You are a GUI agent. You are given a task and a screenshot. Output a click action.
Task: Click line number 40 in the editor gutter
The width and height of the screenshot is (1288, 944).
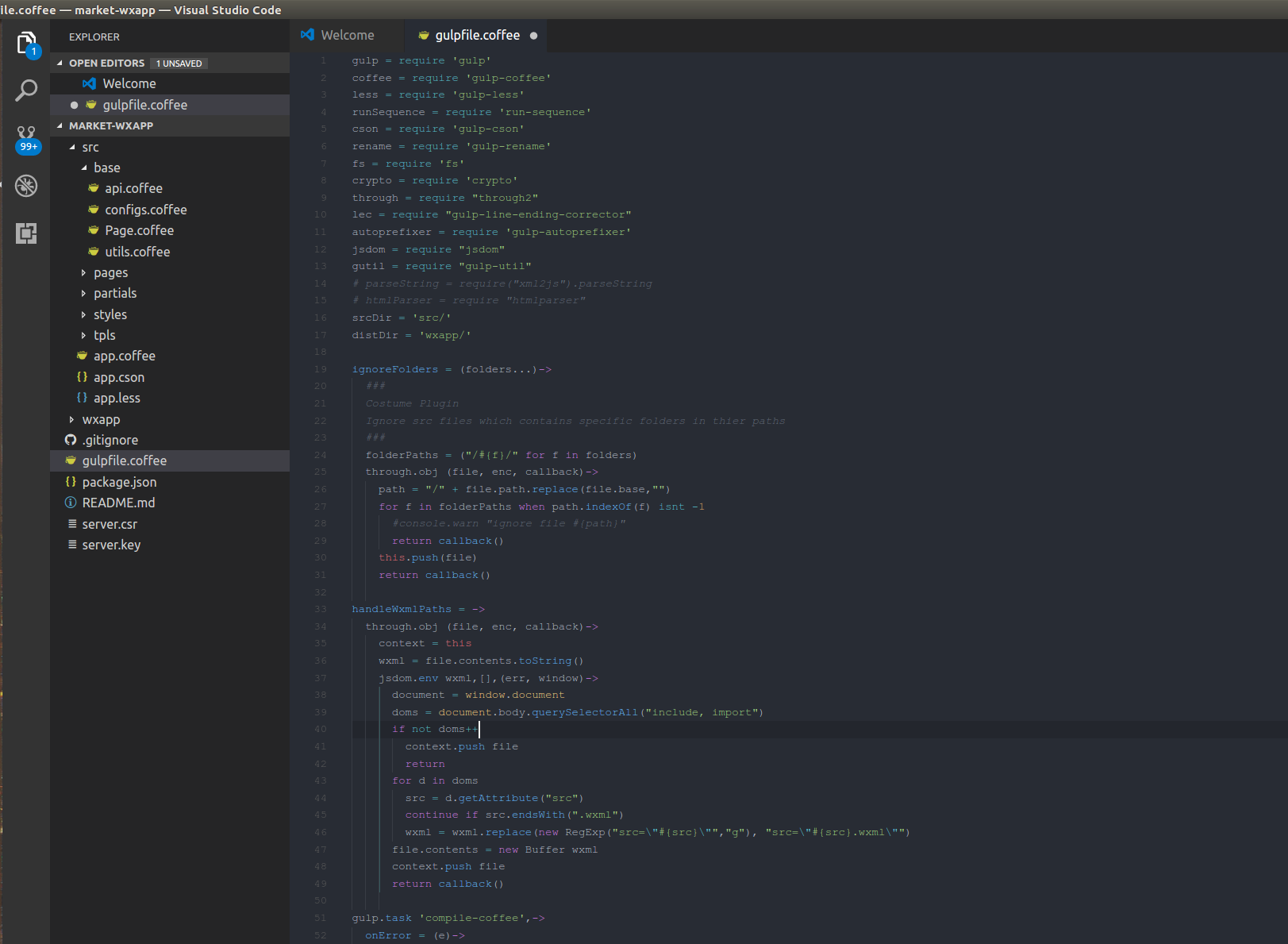click(320, 729)
